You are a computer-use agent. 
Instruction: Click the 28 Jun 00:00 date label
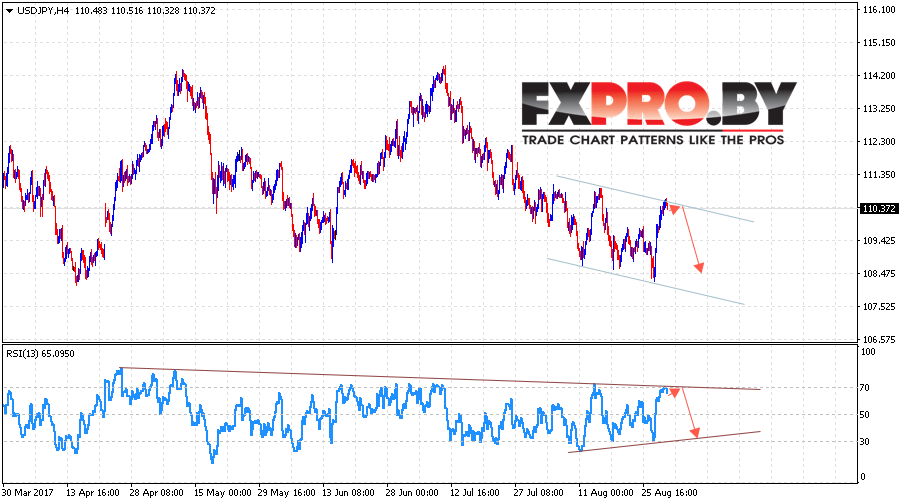coord(412,493)
